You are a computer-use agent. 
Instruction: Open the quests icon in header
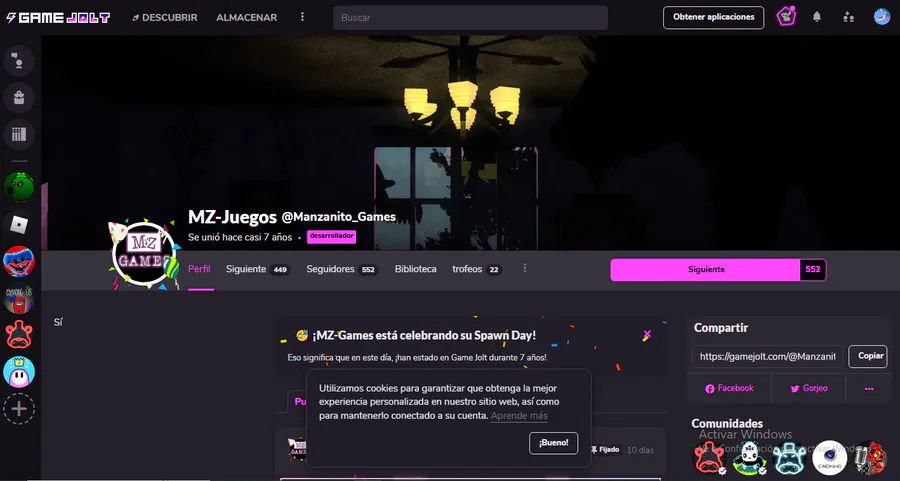click(x=786, y=17)
